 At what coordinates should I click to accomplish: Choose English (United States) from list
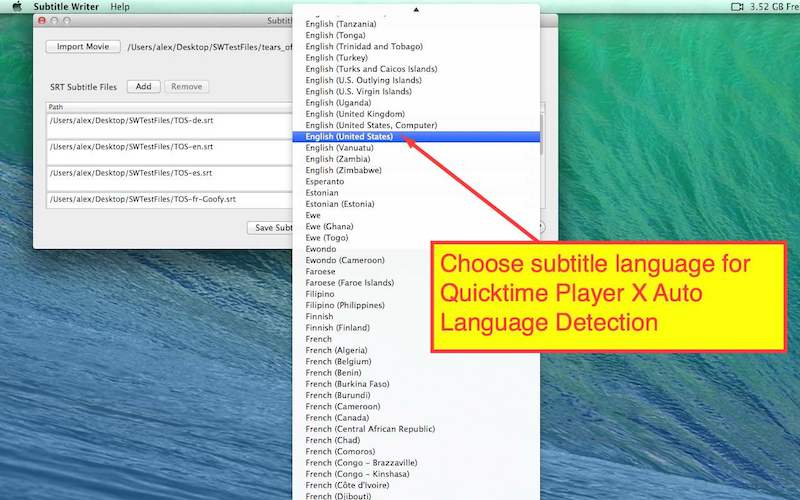[x=349, y=136]
